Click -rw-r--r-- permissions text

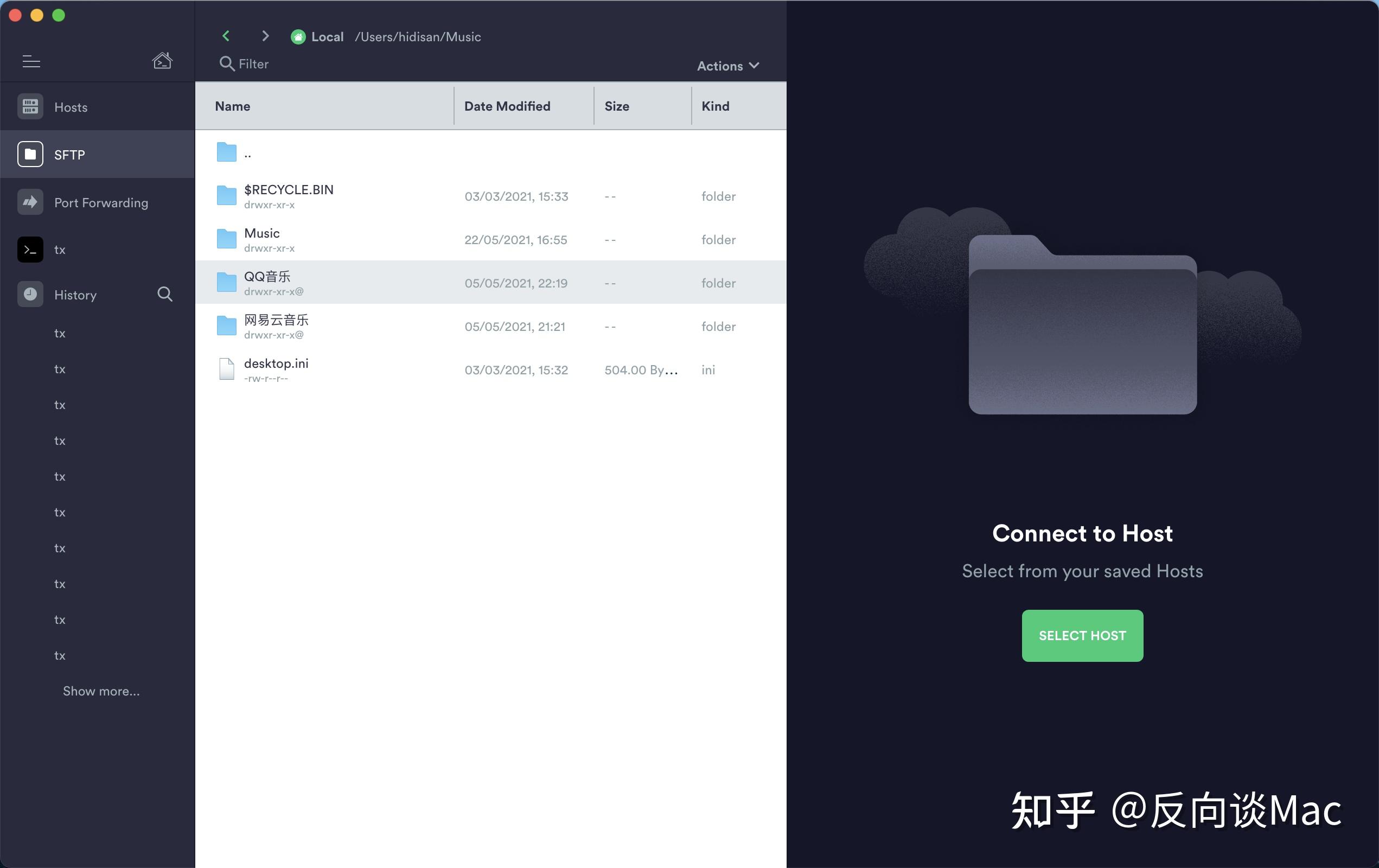tap(266, 379)
